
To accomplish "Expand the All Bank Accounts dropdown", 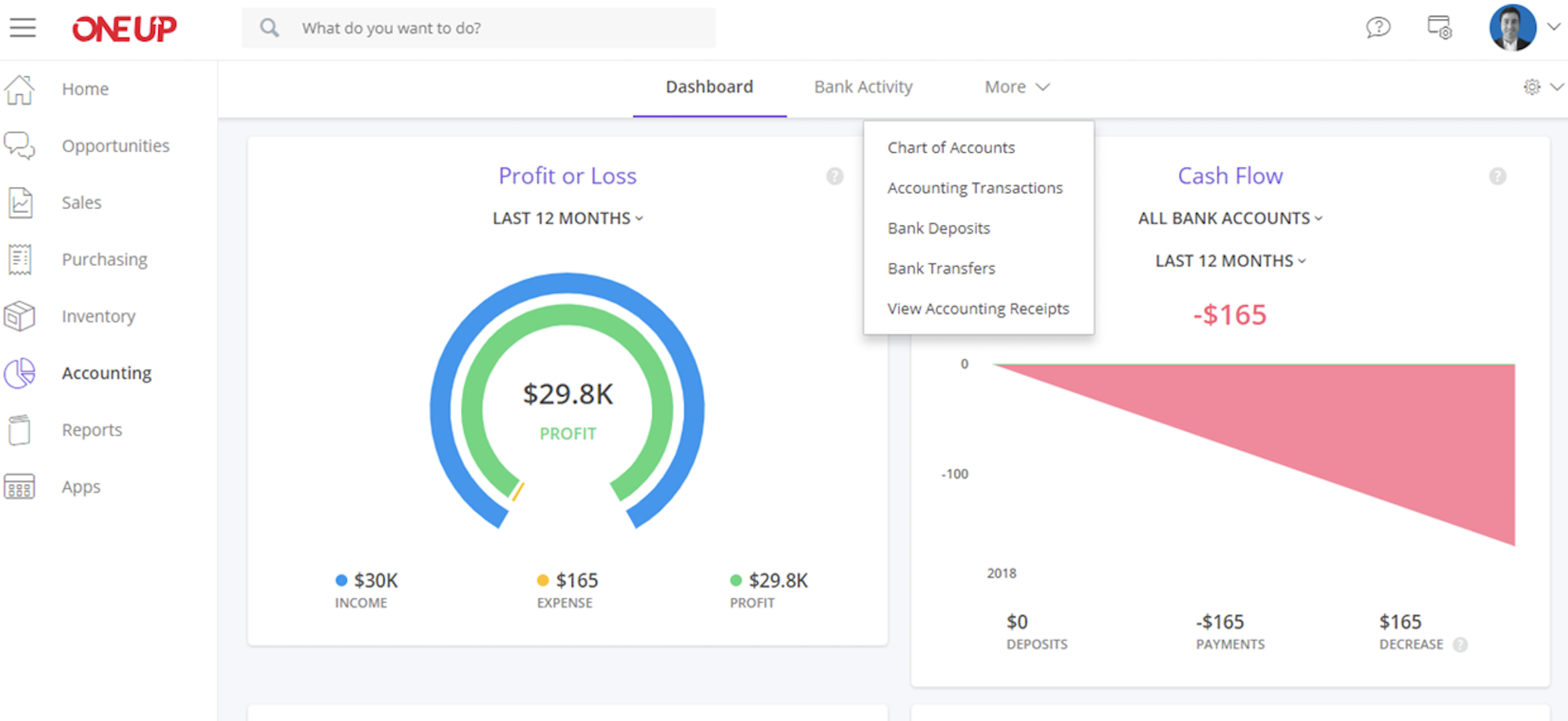I will click(x=1230, y=218).
